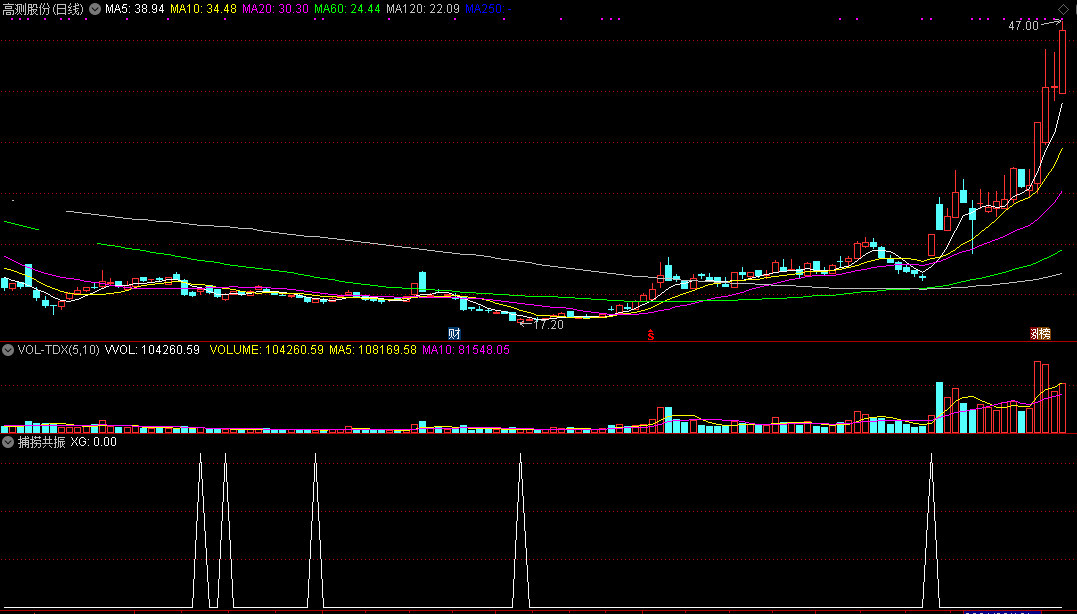Click the MA20: 30.30 label
Image resolution: width=1077 pixels, height=614 pixels.
(x=275, y=9)
